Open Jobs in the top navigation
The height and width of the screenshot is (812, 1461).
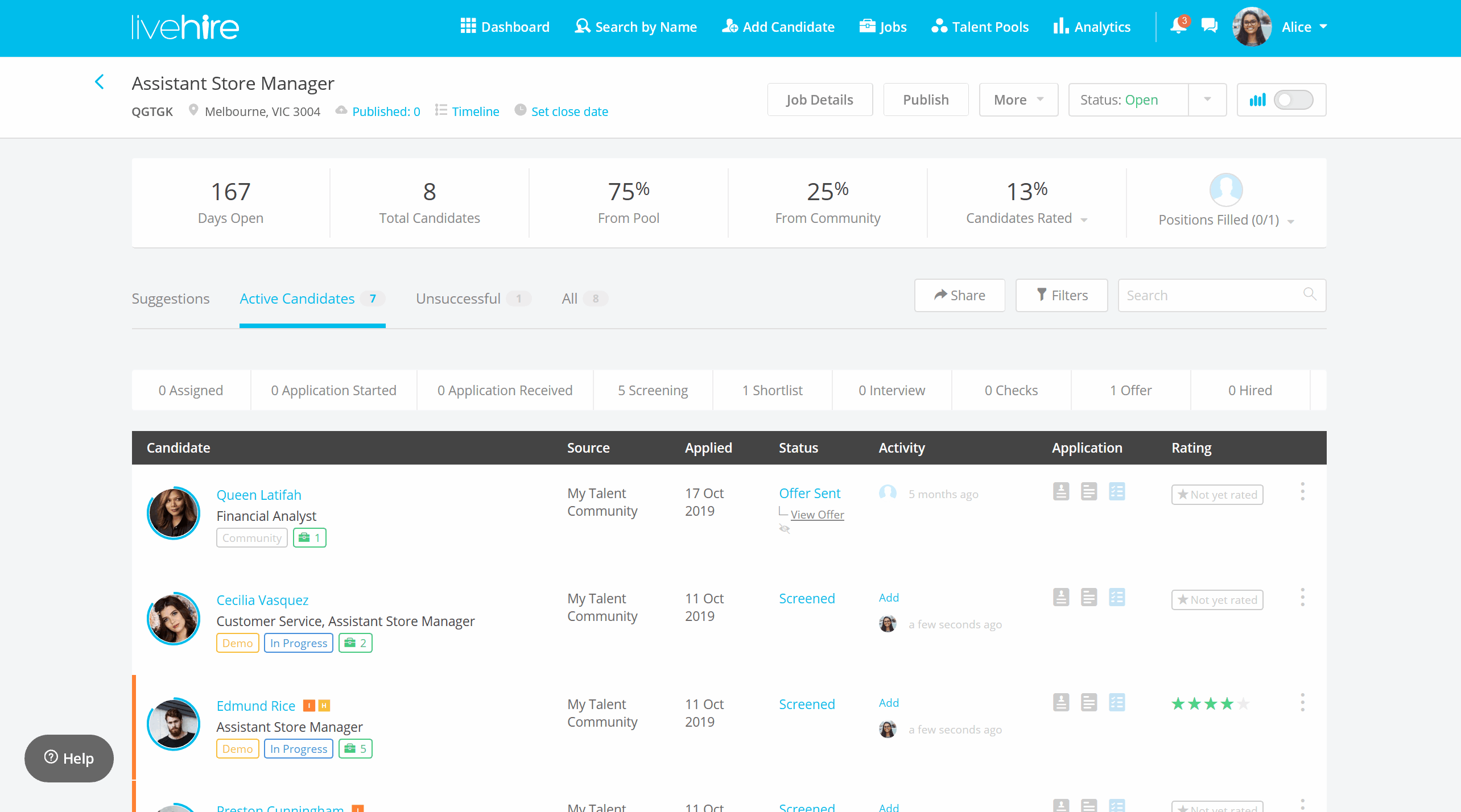pos(883,27)
